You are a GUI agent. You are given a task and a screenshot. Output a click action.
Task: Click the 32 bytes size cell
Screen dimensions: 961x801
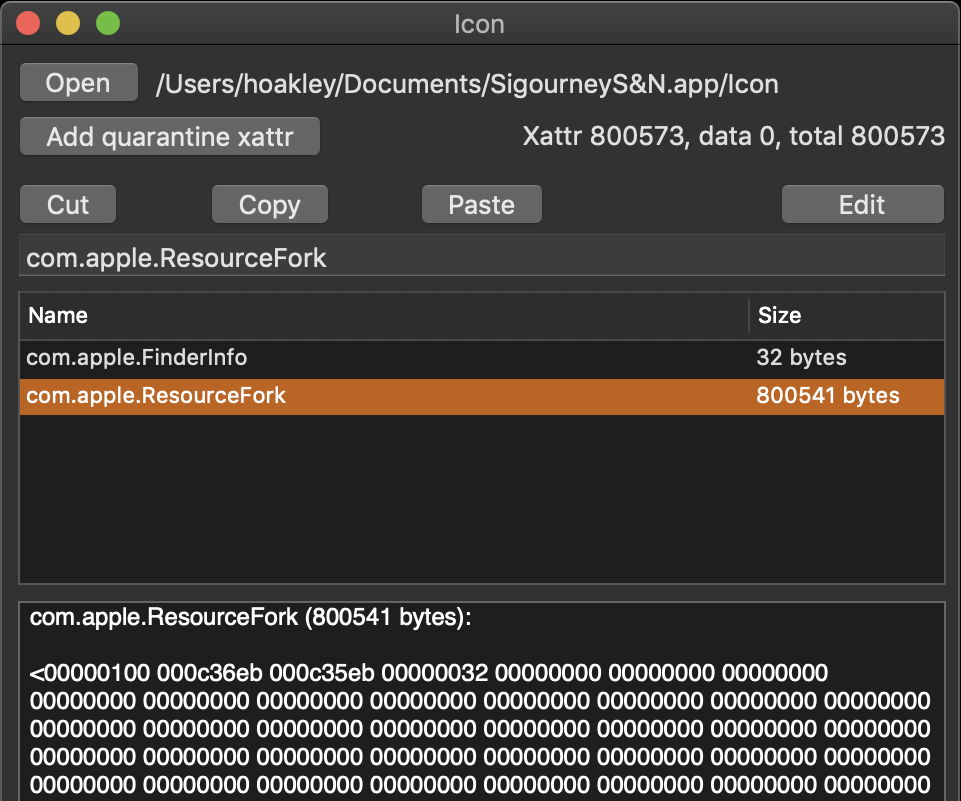pos(801,357)
